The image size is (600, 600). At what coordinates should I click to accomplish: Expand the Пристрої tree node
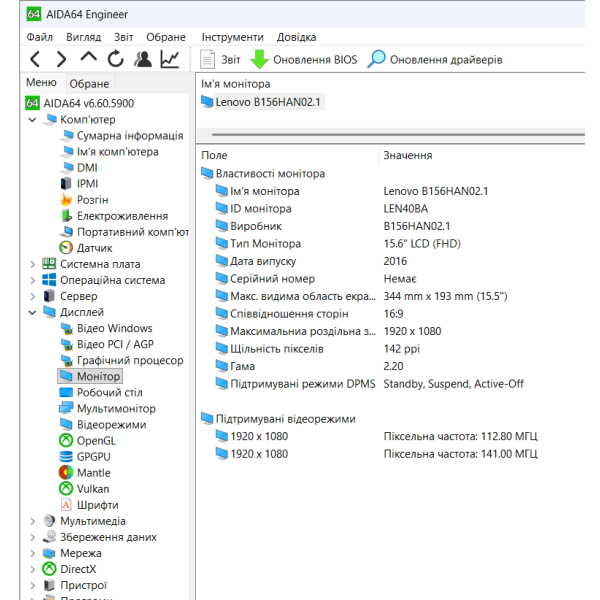click(33, 585)
